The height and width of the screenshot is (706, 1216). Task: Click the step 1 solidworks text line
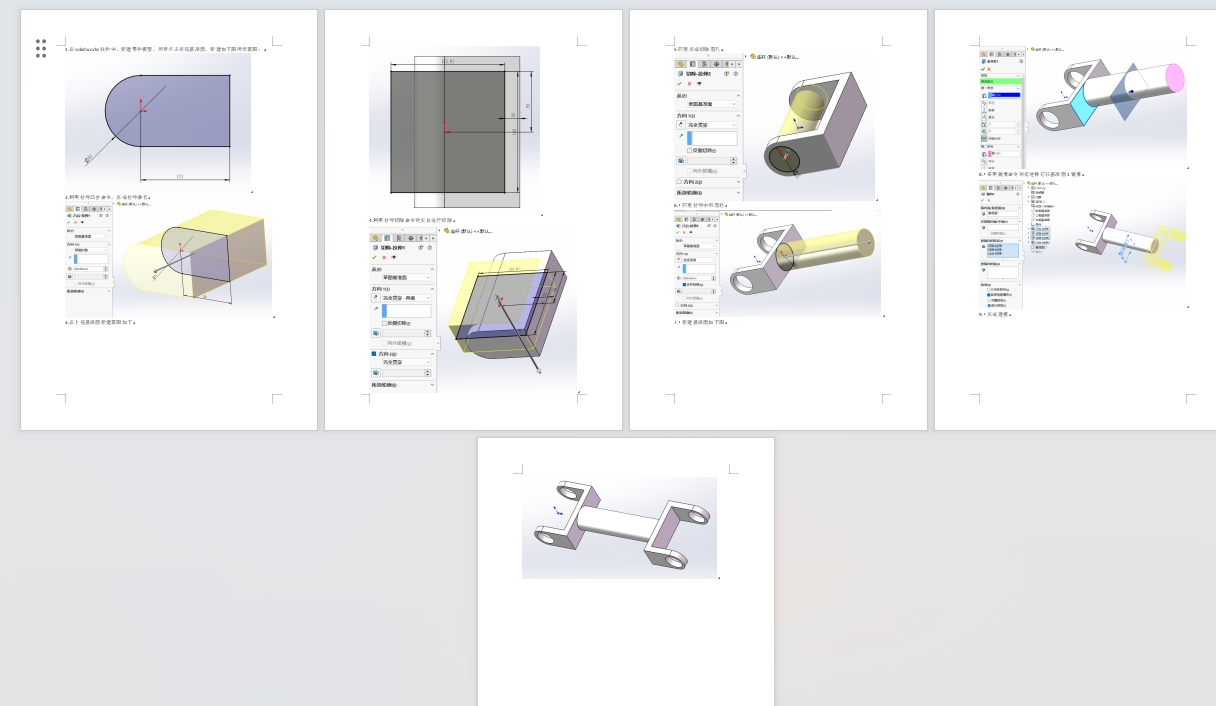point(164,49)
